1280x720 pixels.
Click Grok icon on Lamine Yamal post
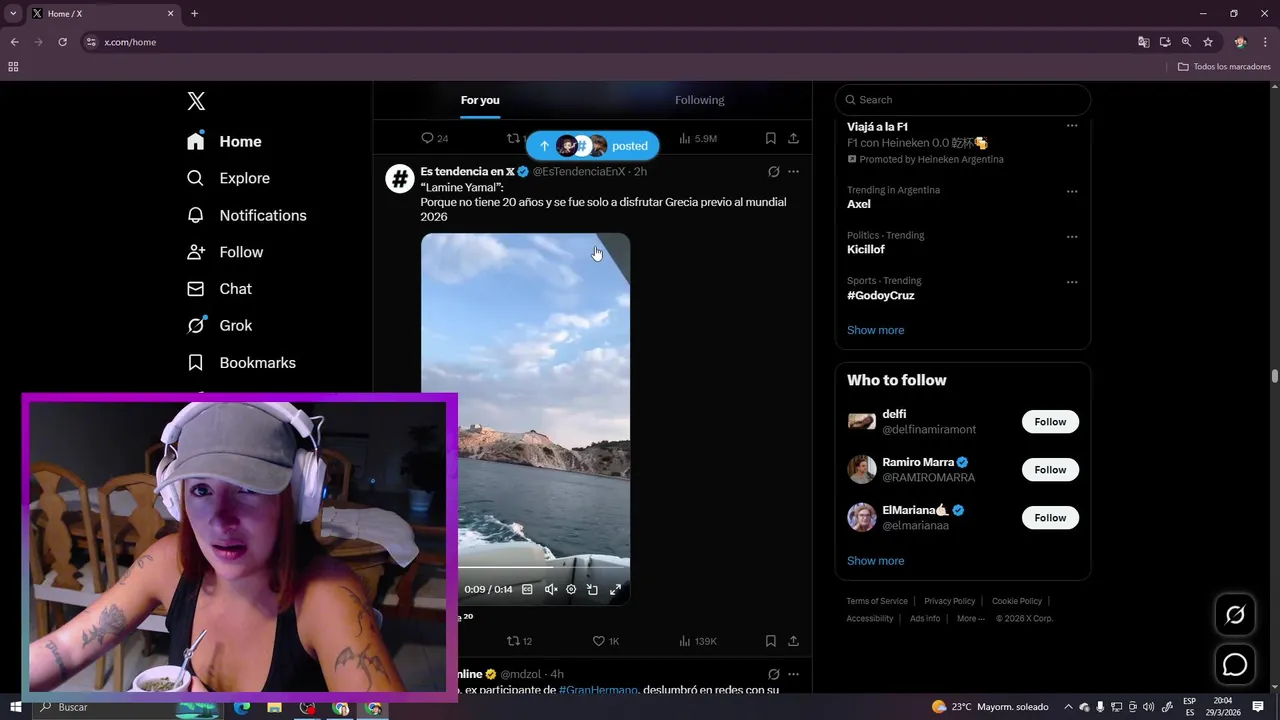click(x=773, y=172)
